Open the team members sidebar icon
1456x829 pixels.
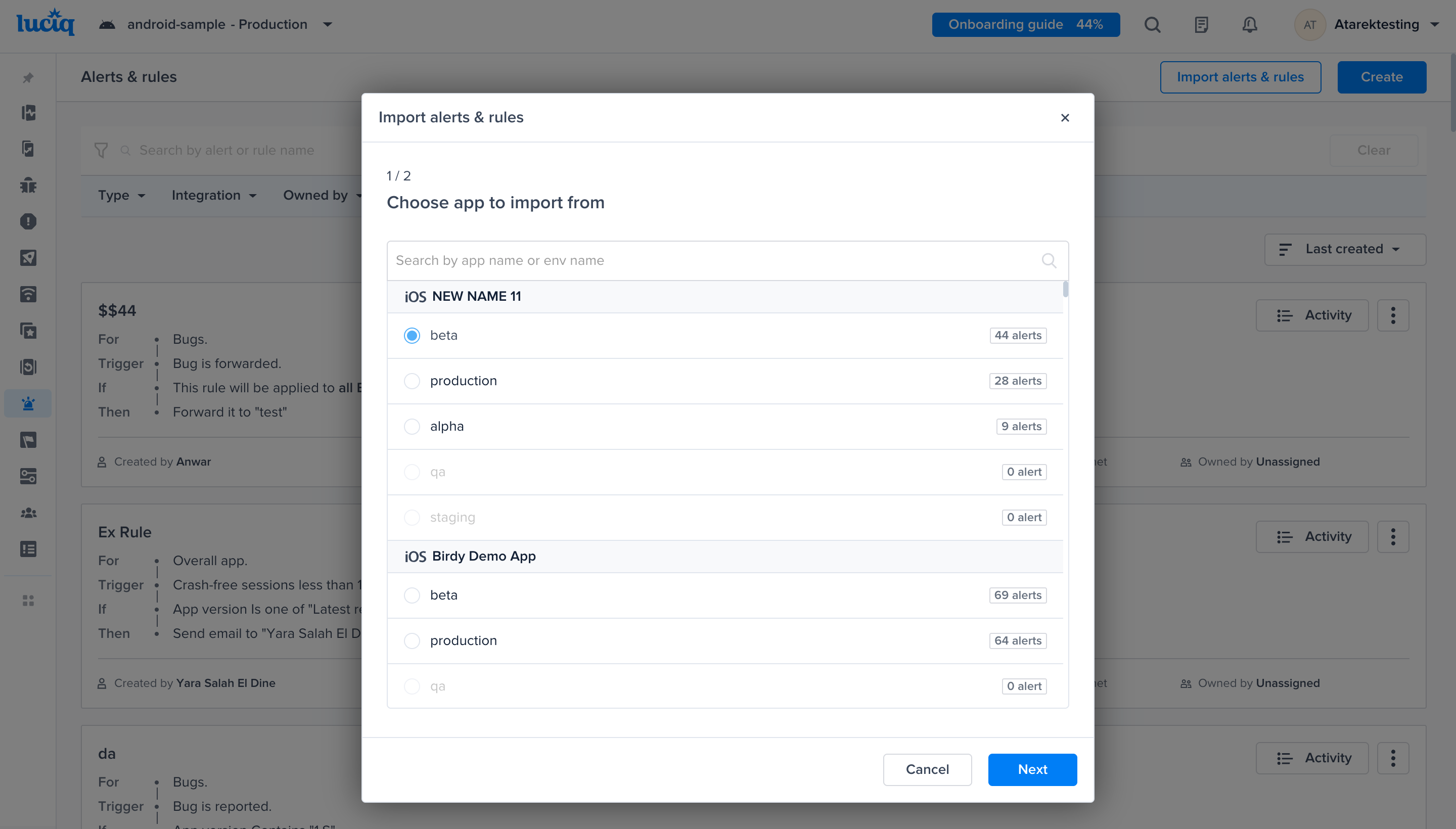click(28, 513)
